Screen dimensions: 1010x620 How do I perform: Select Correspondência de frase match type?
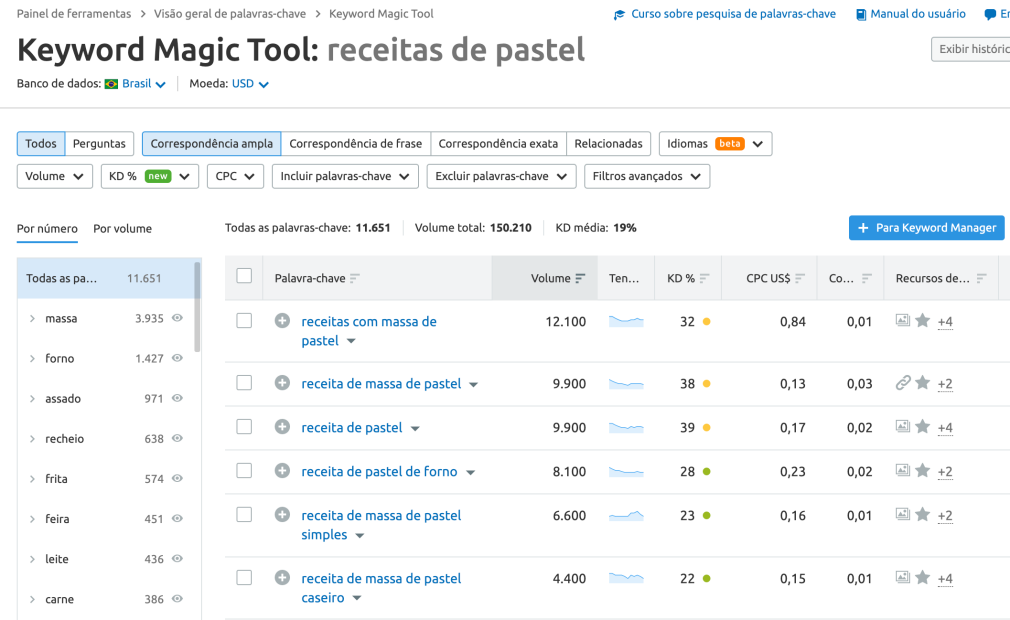[x=356, y=144]
